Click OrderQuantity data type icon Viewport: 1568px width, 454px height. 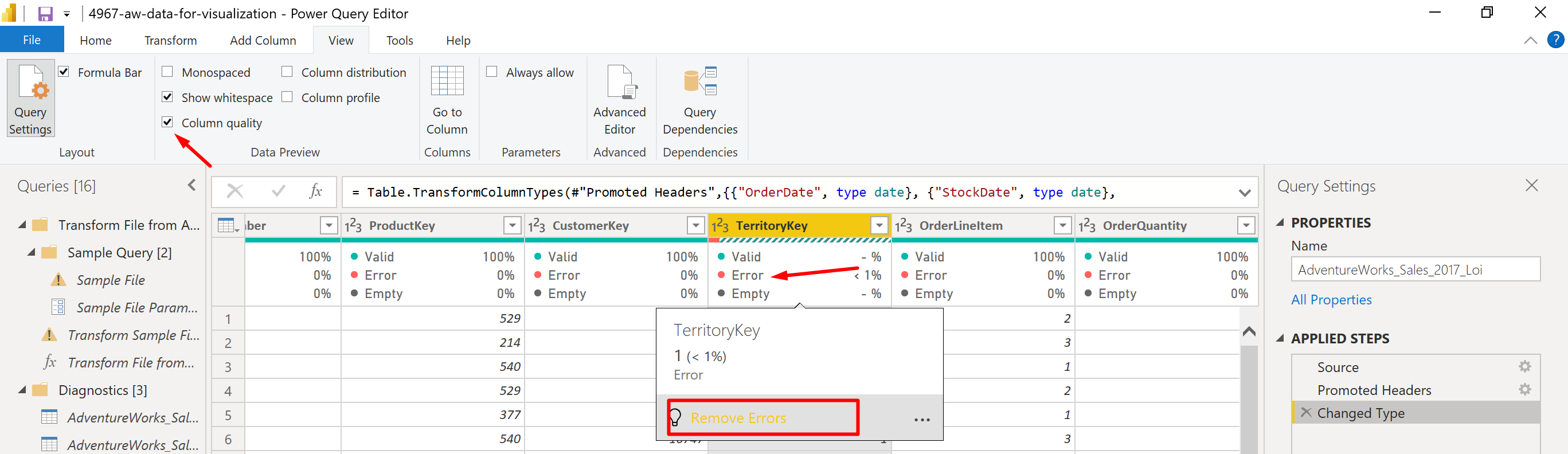1087,226
